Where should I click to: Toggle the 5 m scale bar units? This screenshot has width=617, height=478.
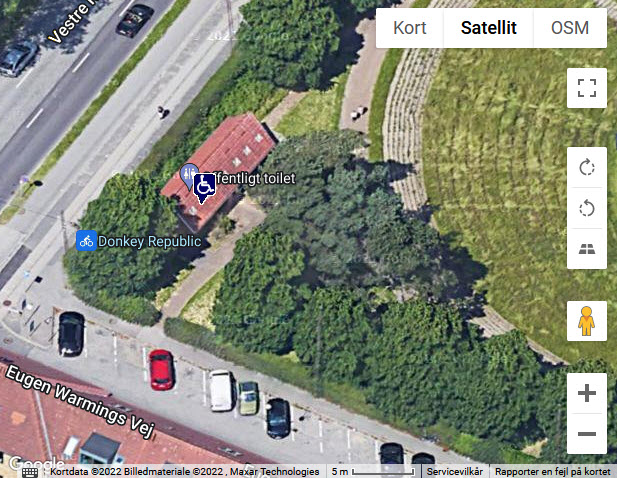click(373, 471)
